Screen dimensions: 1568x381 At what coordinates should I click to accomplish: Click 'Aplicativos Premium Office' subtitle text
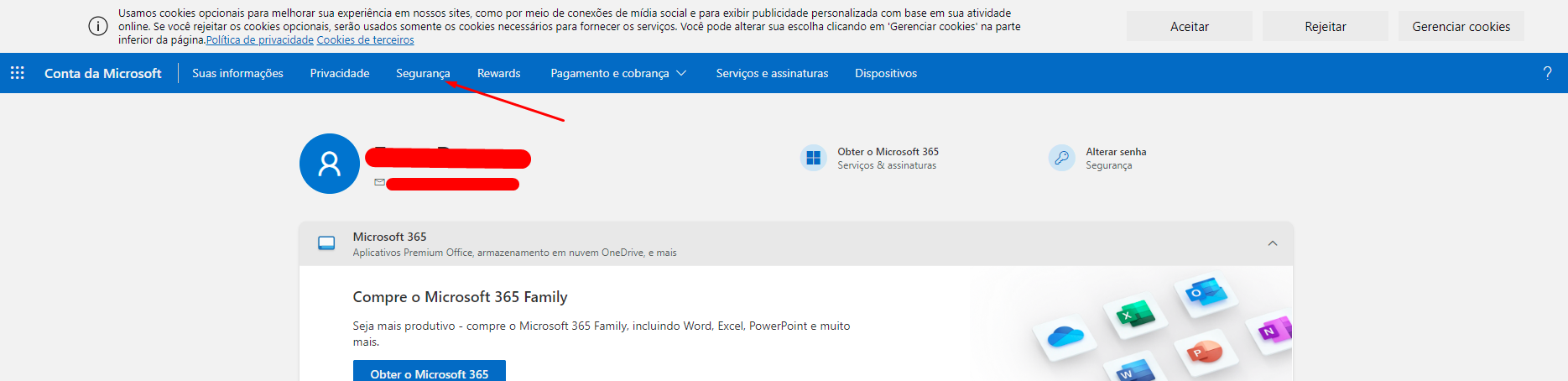tap(514, 253)
